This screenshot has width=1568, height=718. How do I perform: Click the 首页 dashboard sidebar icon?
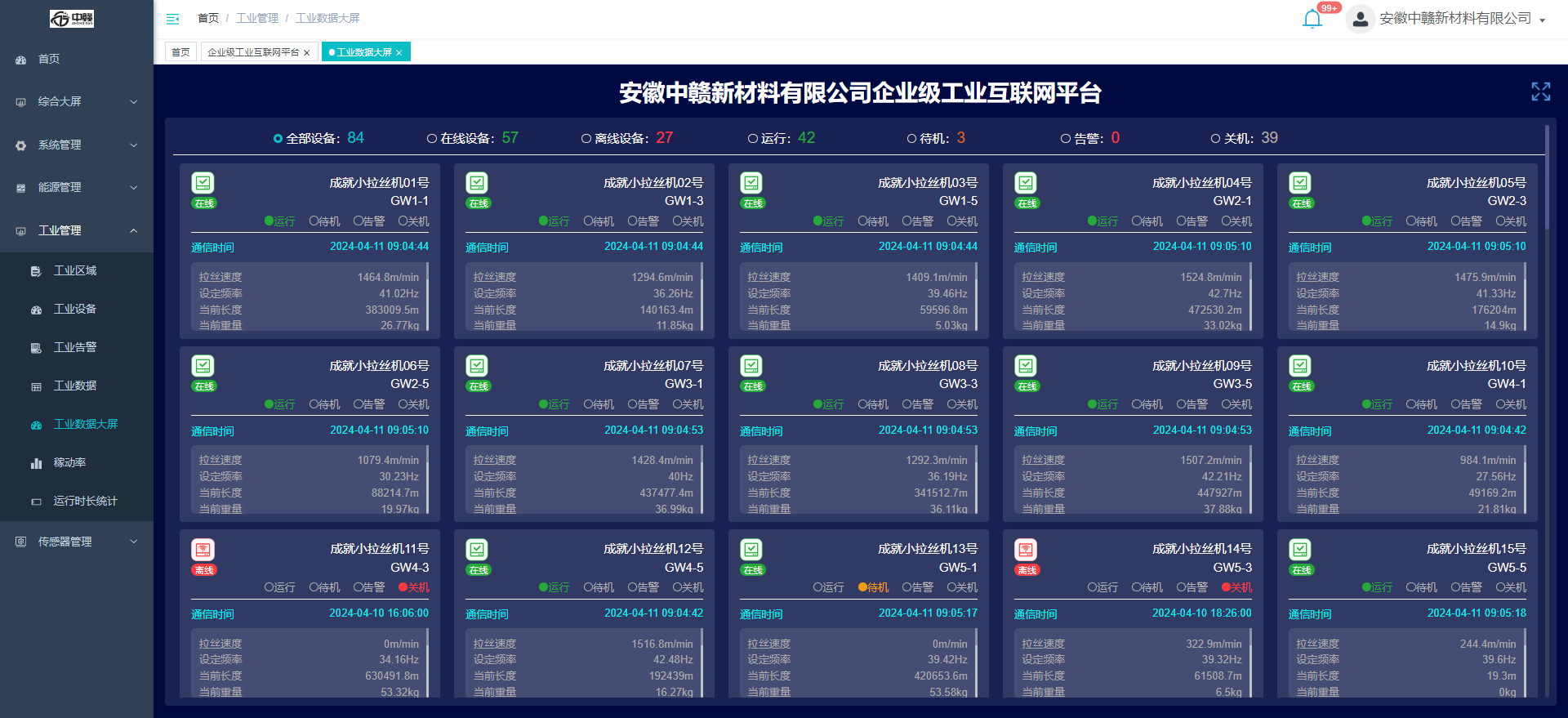(21, 60)
